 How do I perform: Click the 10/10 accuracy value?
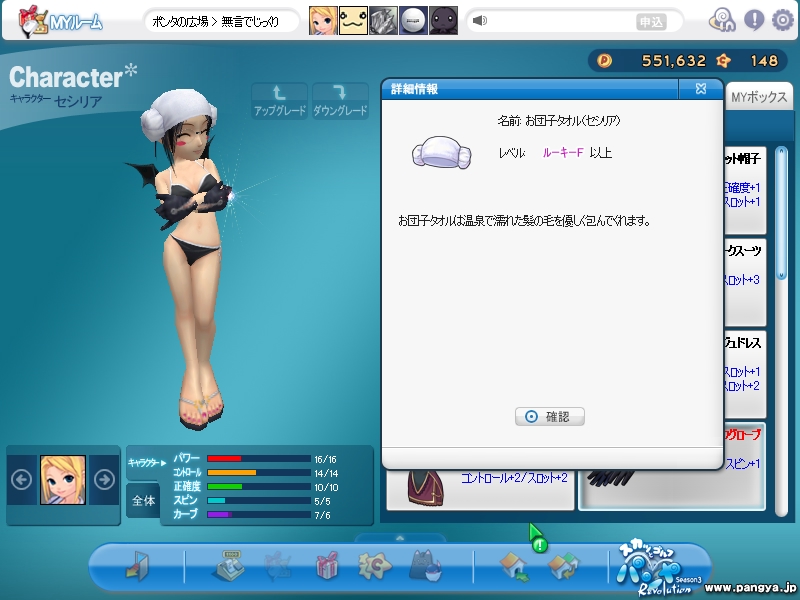tap(326, 487)
